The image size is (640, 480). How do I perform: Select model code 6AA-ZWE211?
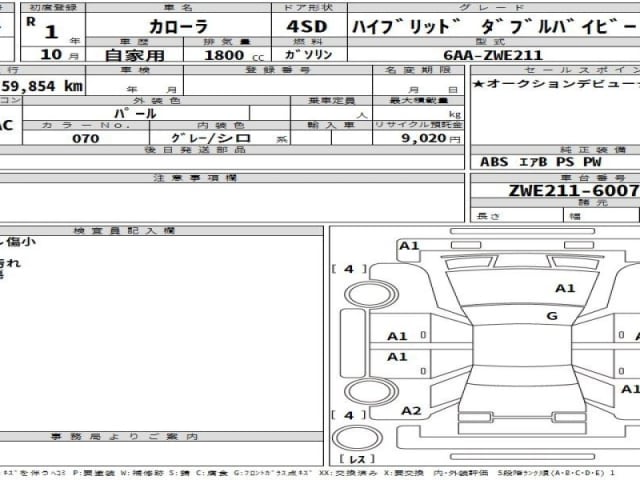[x=493, y=55]
